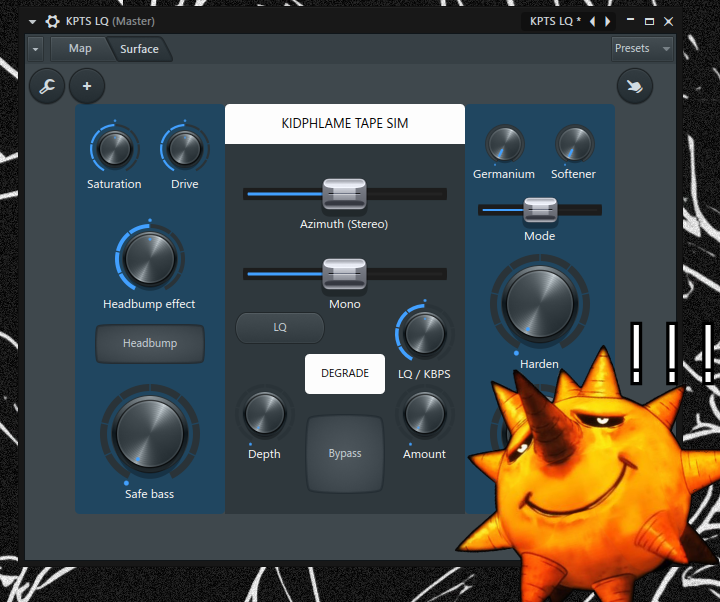This screenshot has height=602, width=720.
Task: Maximize the KPTS LQ plugin window
Action: (x=649, y=21)
